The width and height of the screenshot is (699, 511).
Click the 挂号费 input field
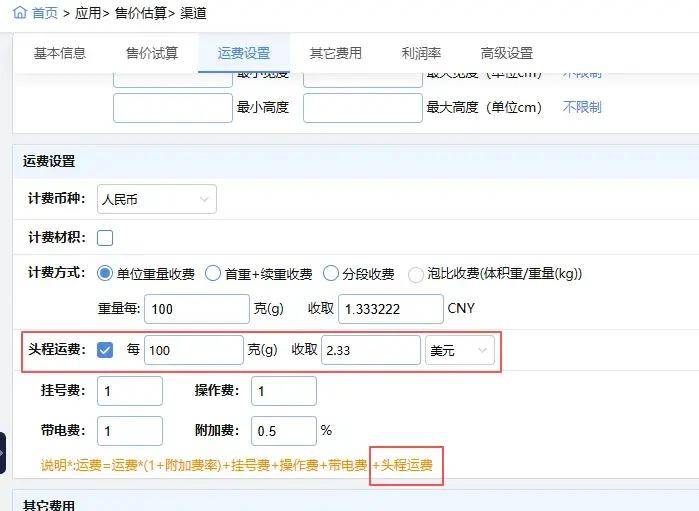(129, 391)
